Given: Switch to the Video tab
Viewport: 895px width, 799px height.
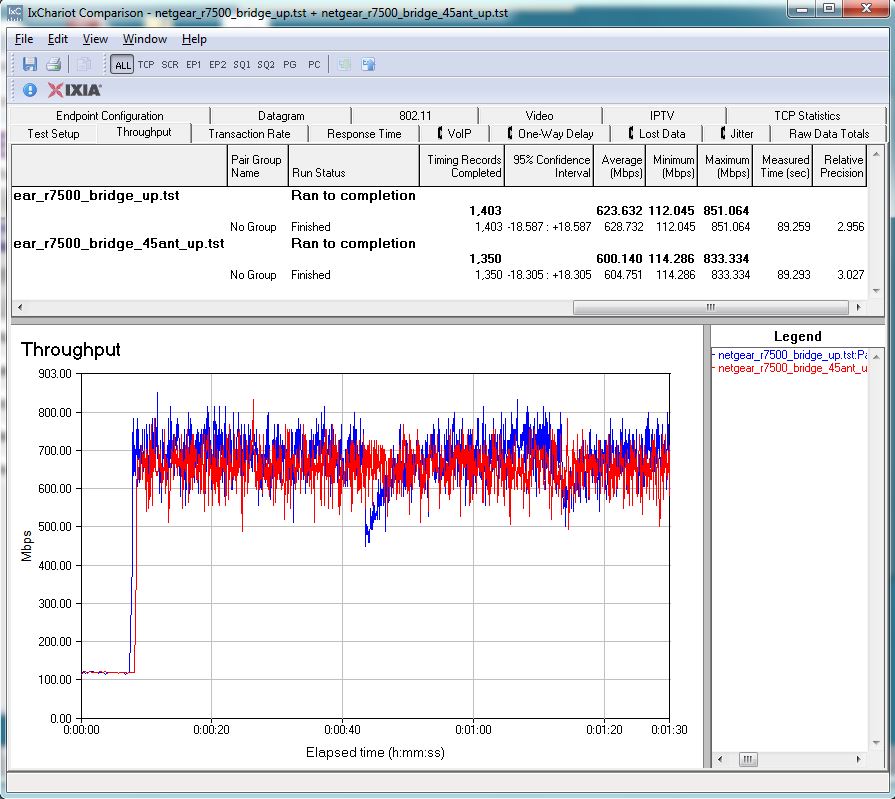Looking at the screenshot, I should 539,115.
